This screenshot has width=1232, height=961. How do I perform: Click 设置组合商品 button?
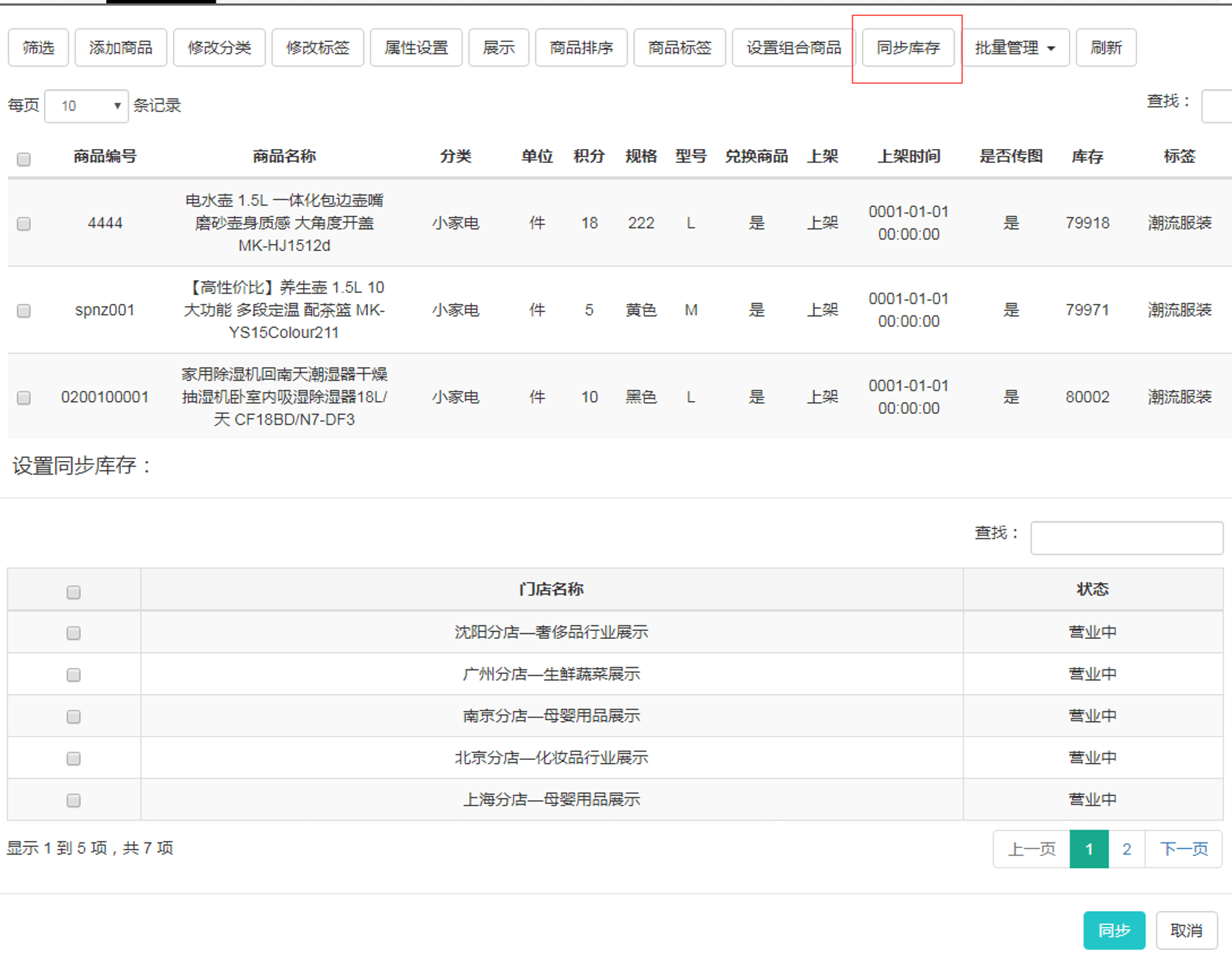(x=794, y=48)
